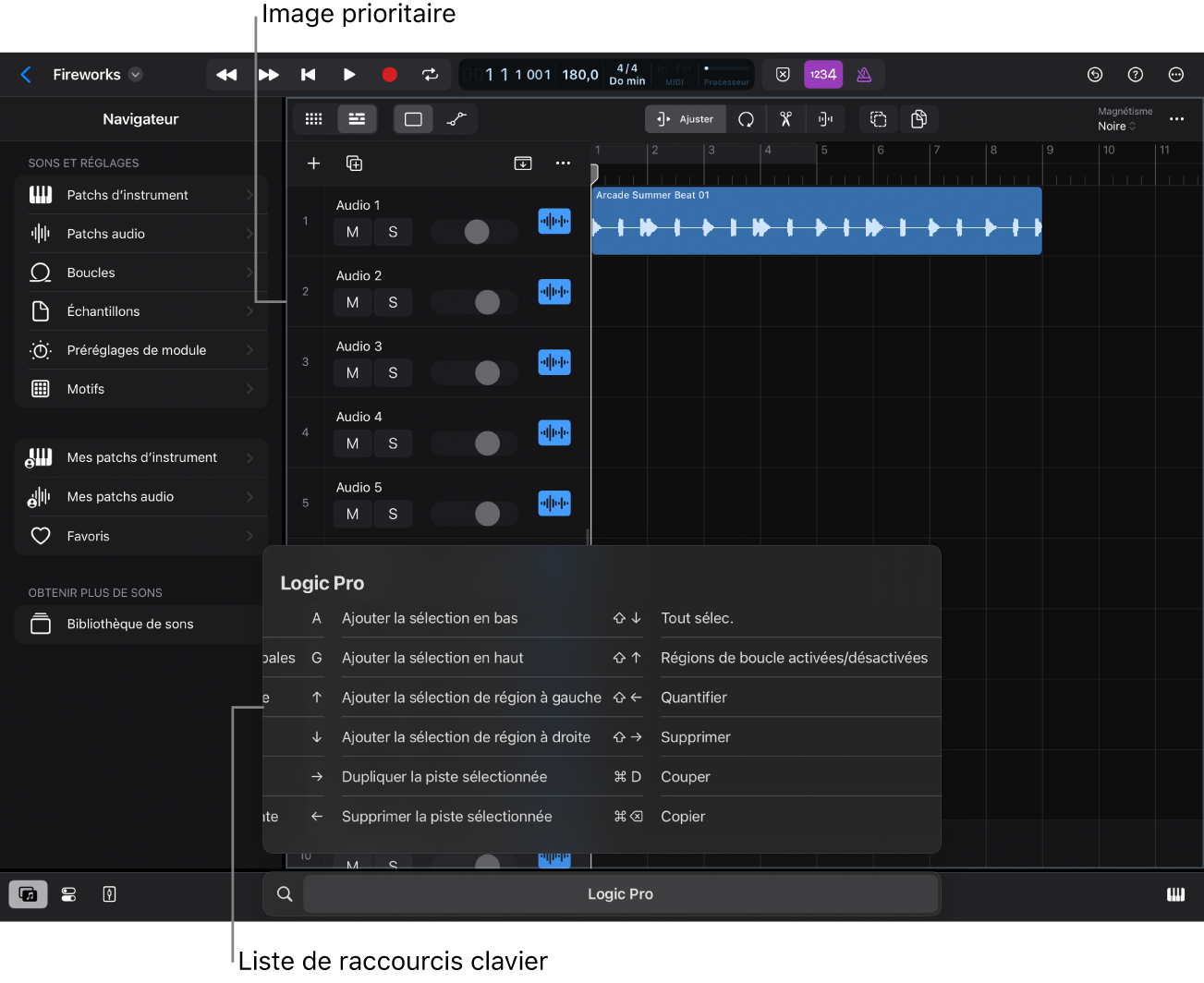
Task: Click Audio 2 waveform track icon
Action: click(x=554, y=292)
